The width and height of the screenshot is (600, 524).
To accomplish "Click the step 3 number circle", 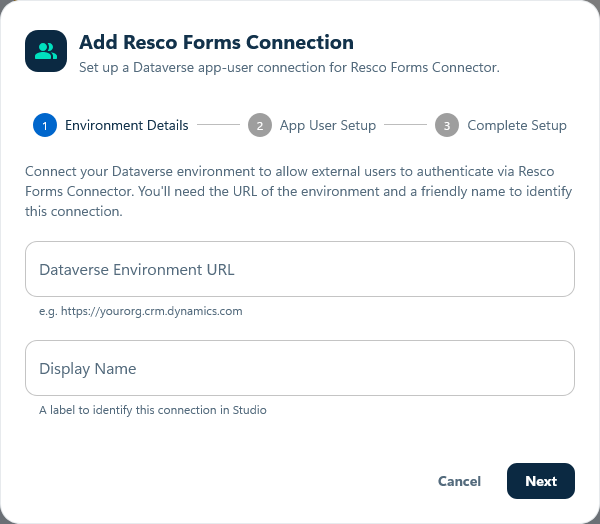I will [x=447, y=125].
